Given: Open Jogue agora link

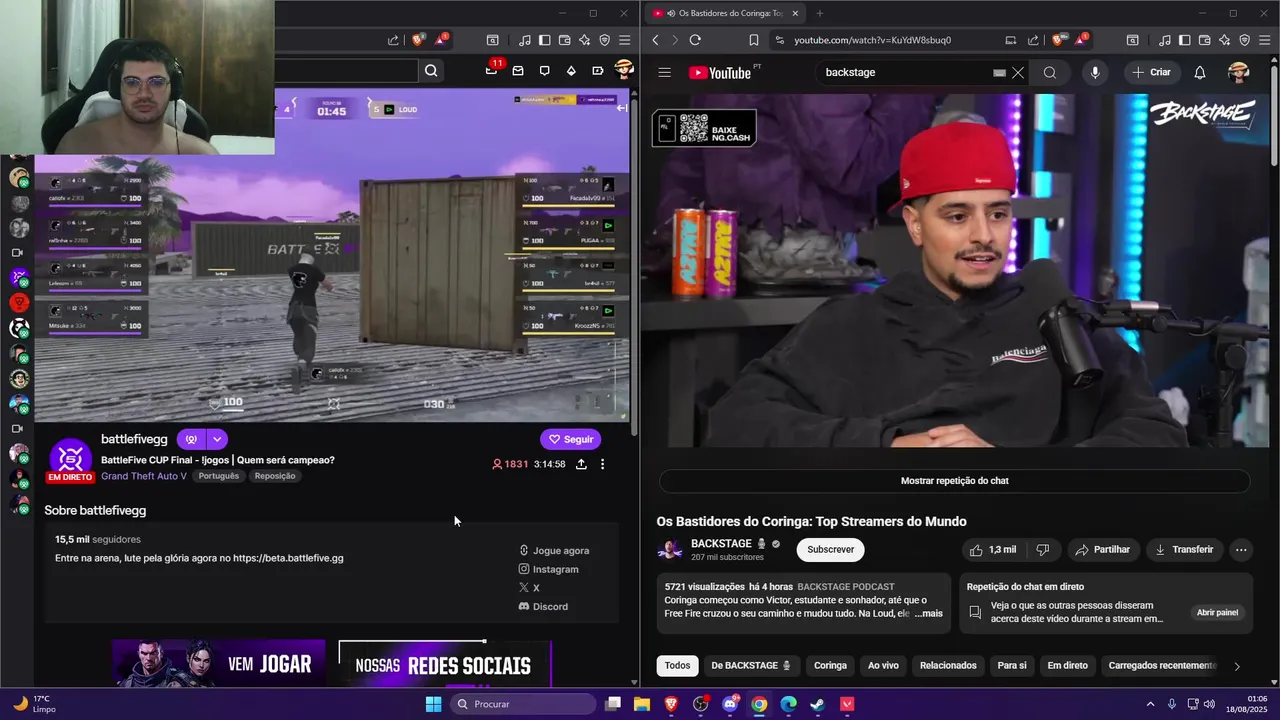Looking at the screenshot, I should tap(554, 551).
